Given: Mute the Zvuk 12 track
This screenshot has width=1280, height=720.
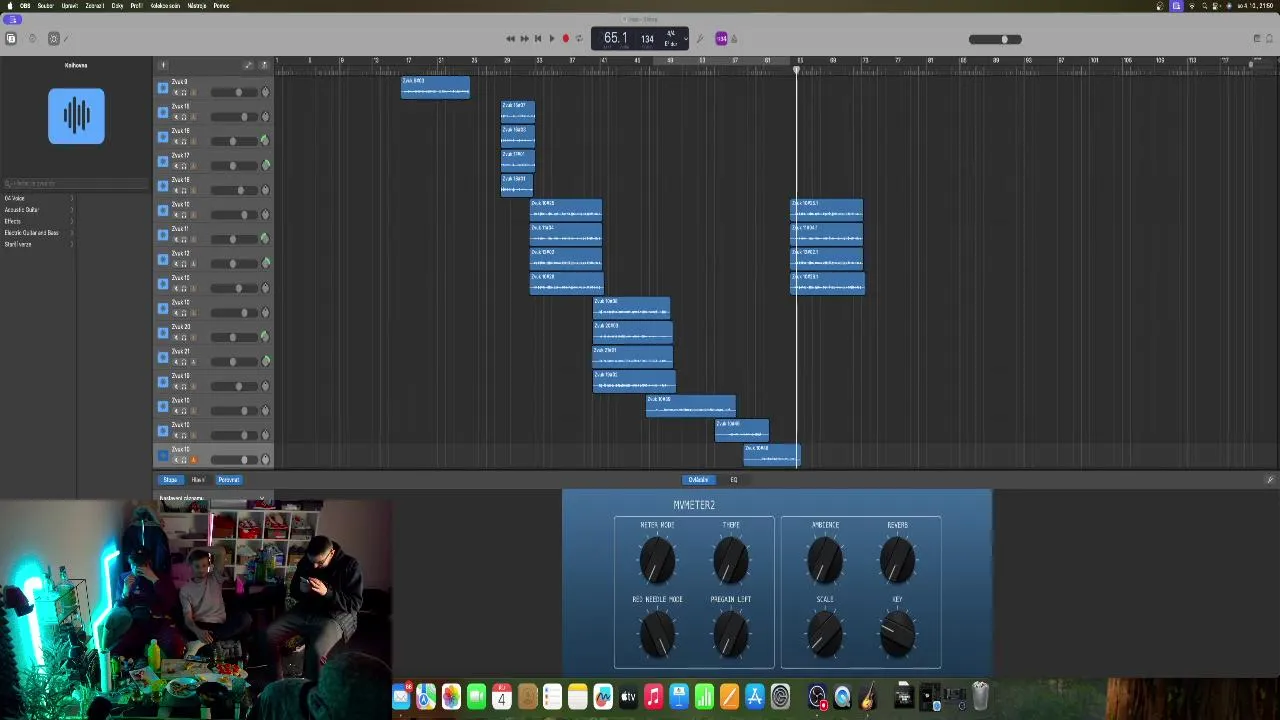Looking at the screenshot, I should coord(175,264).
